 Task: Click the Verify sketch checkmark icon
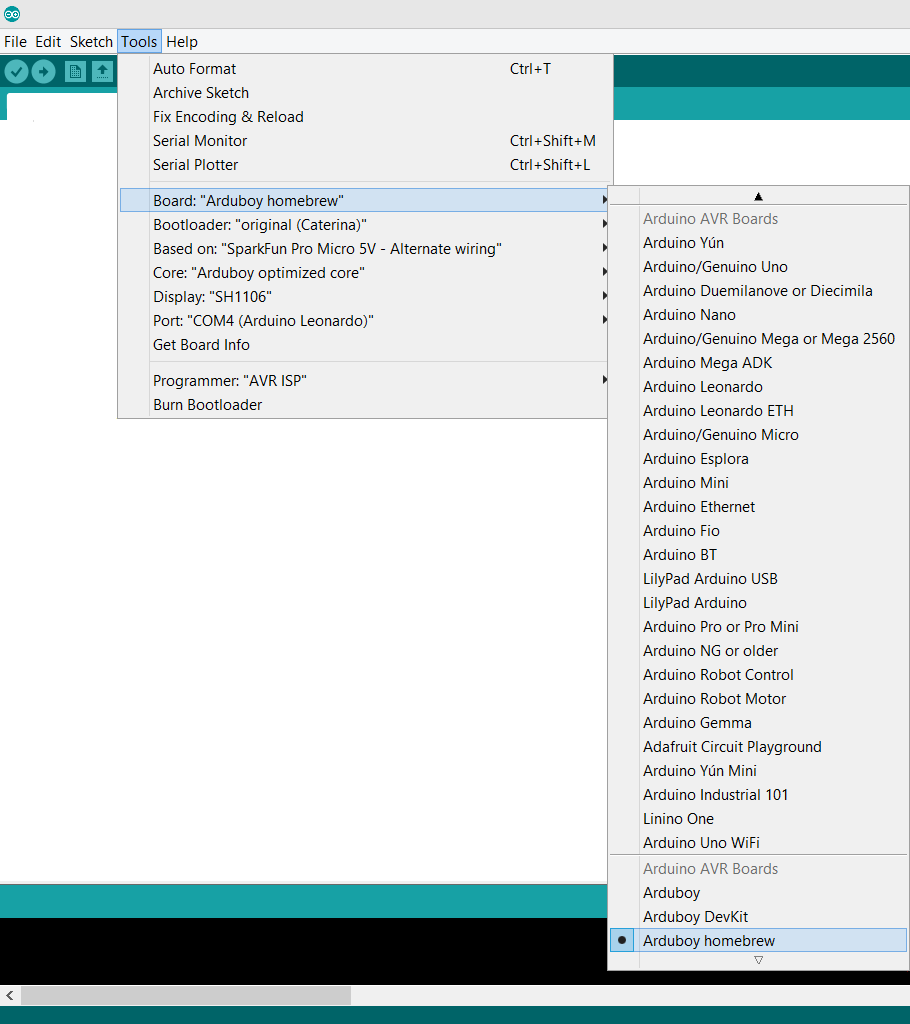16,71
